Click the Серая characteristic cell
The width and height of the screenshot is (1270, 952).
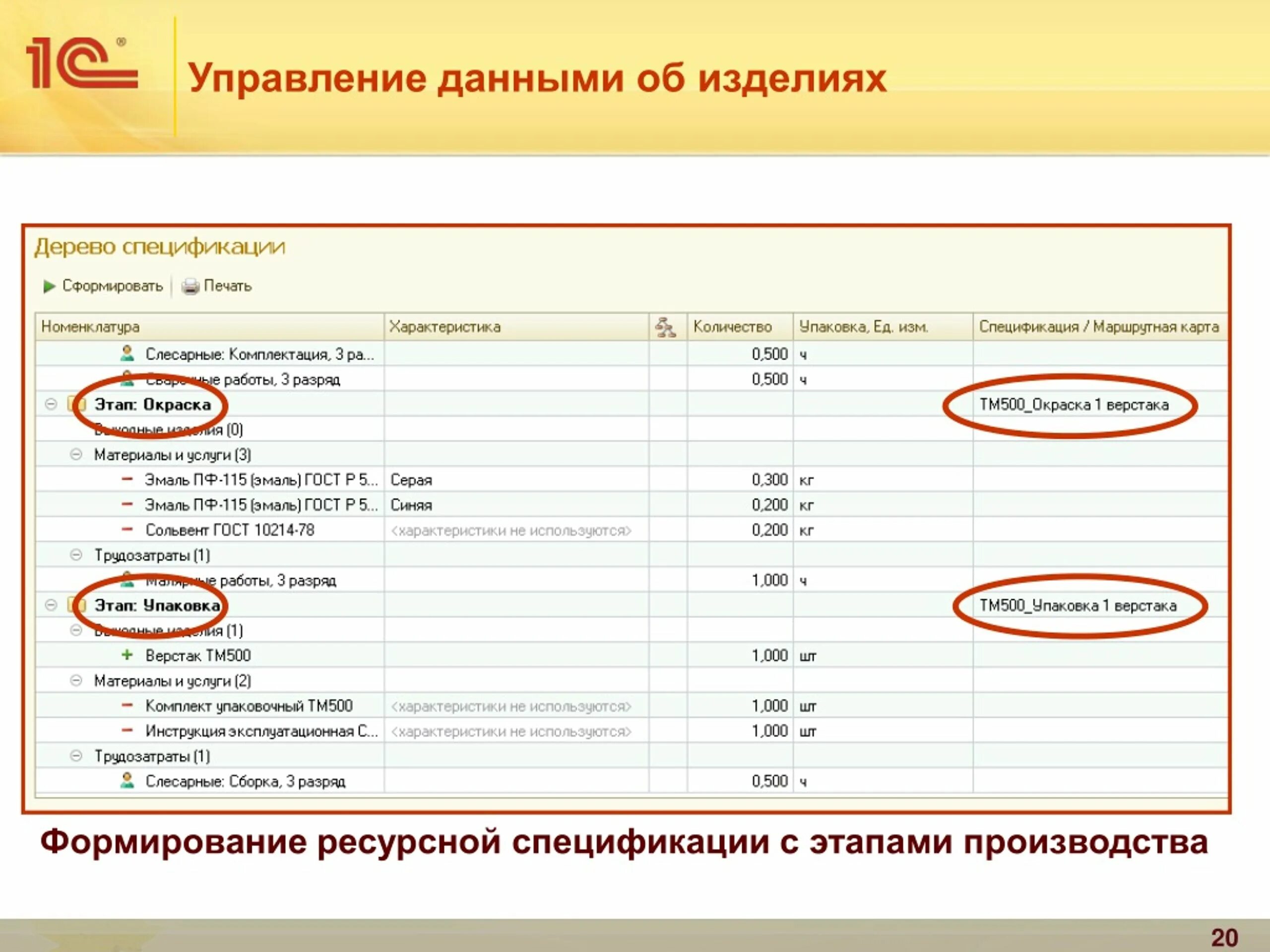point(517,480)
